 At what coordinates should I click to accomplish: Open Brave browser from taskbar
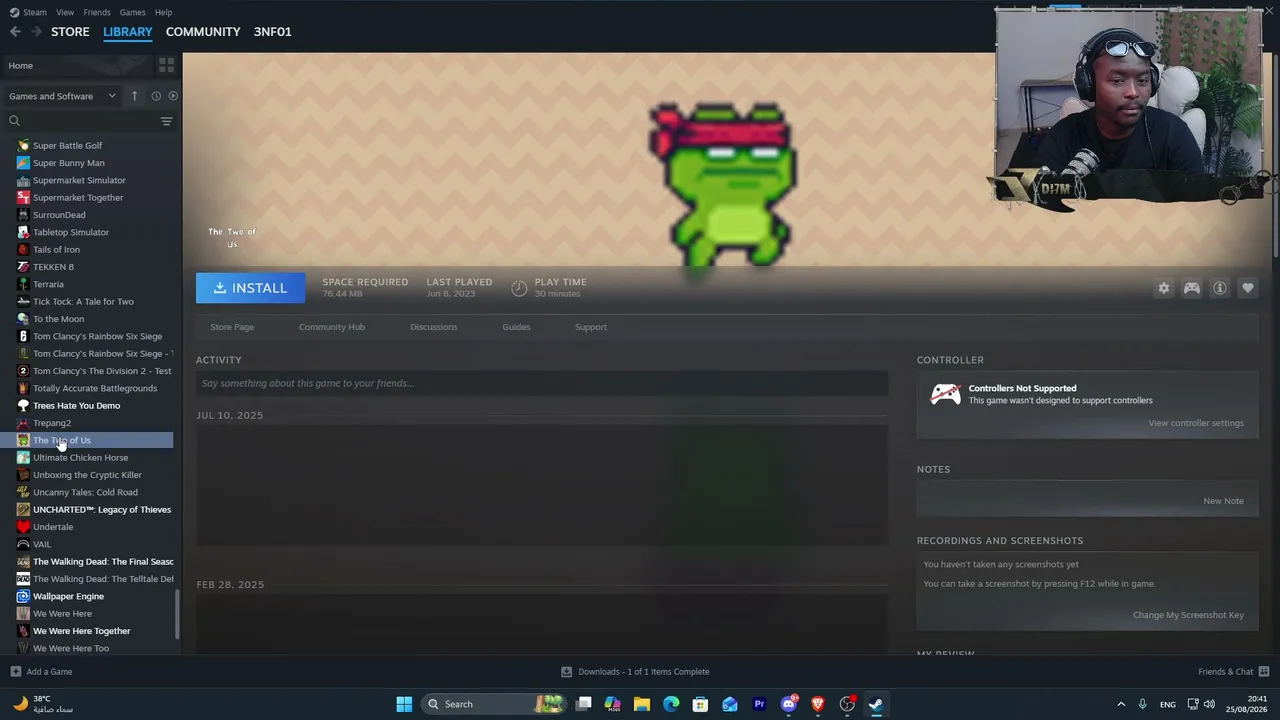(818, 704)
